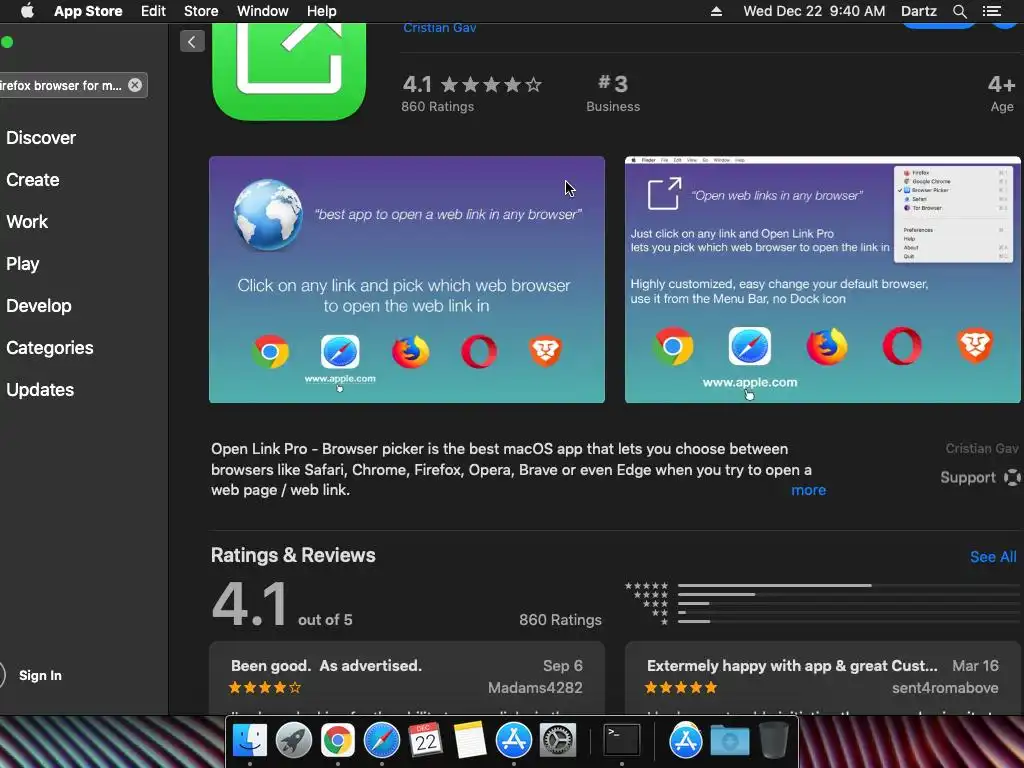Viewport: 1024px width, 768px height.
Task: Open the Work section
Action: point(27,221)
